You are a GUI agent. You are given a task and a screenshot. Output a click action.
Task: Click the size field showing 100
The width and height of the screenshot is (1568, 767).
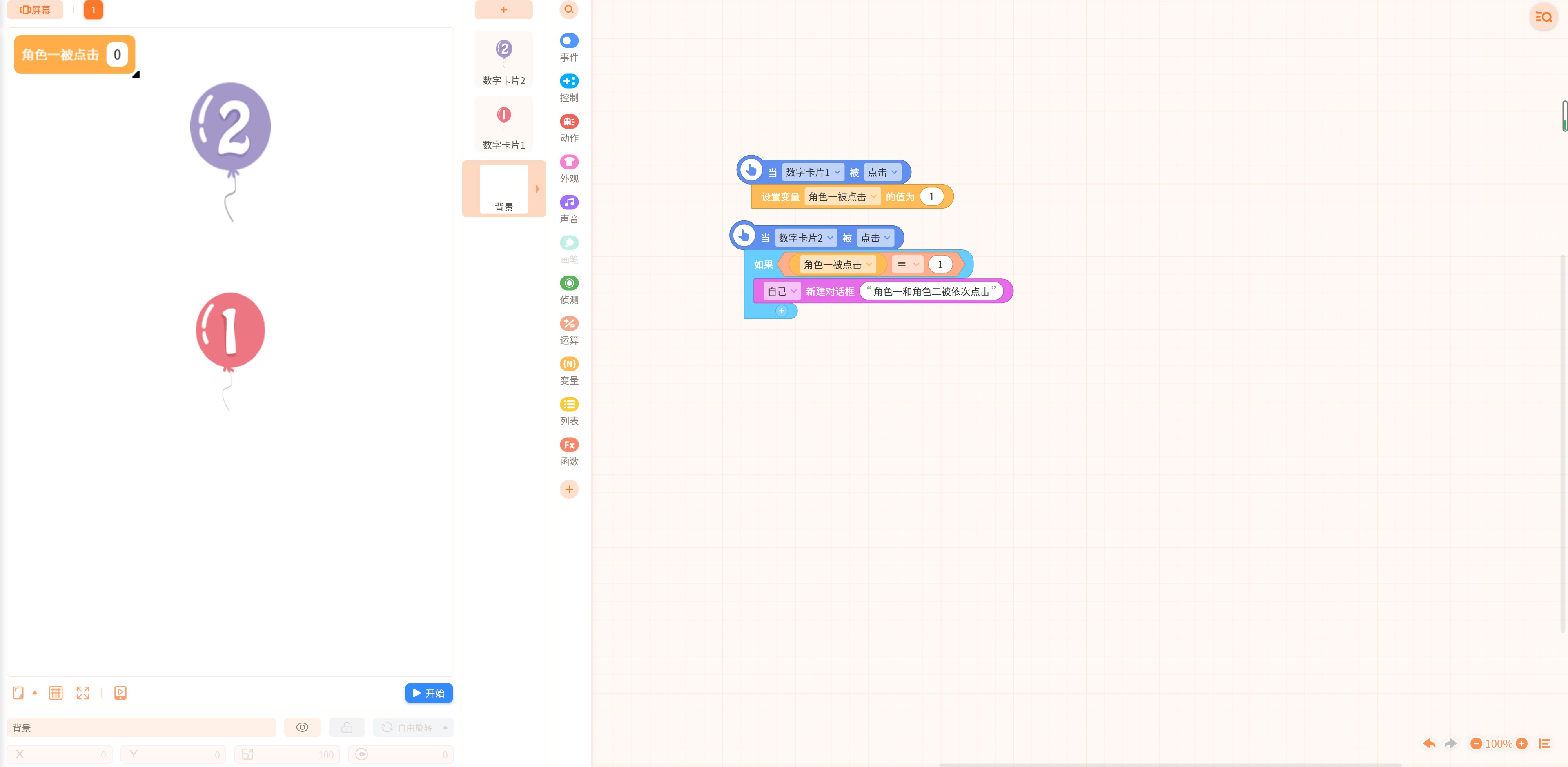click(287, 754)
